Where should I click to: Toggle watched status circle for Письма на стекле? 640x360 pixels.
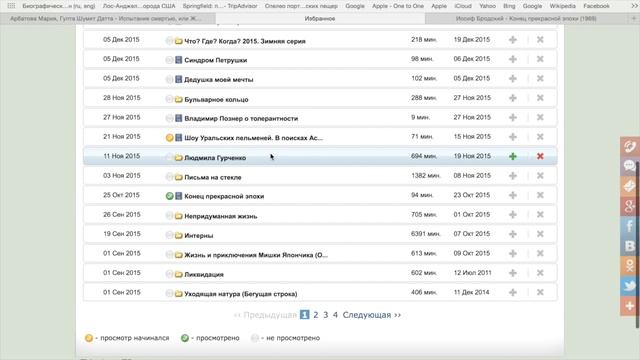point(169,177)
